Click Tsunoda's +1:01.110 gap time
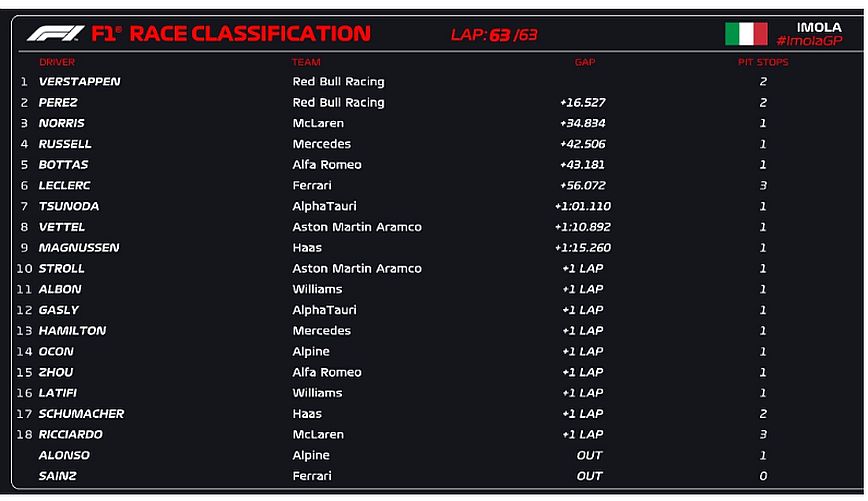This screenshot has height=501, width=868. tap(582, 206)
